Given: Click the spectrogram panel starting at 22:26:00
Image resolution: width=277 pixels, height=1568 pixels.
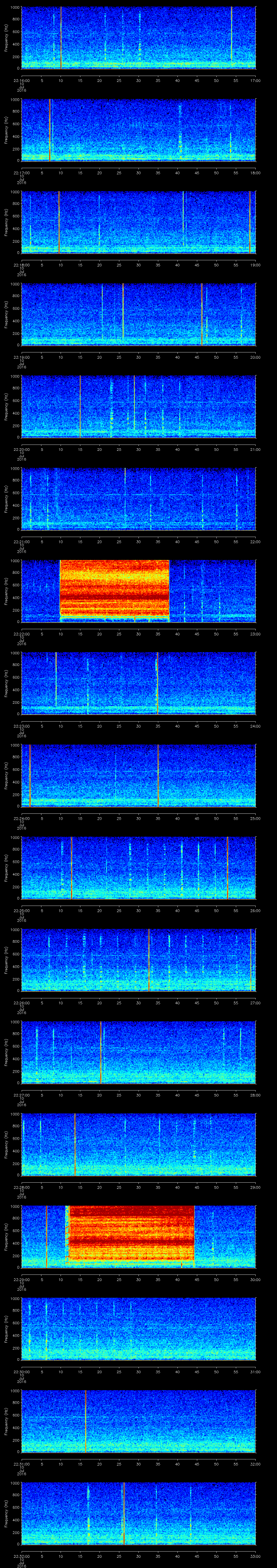Looking at the screenshot, I should 139,960.
